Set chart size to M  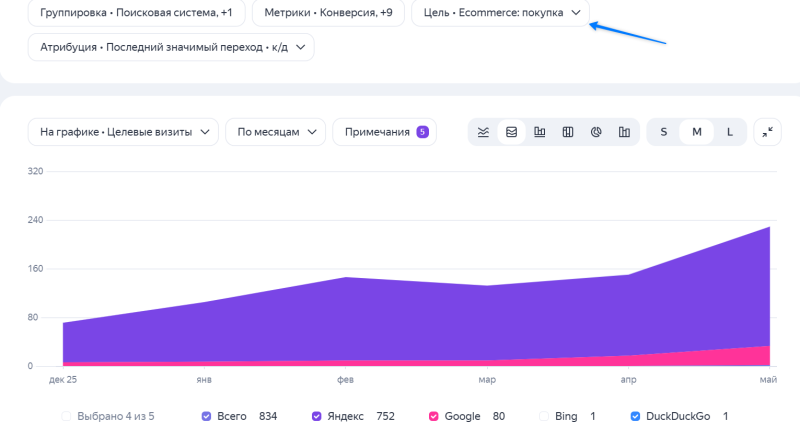coord(696,132)
